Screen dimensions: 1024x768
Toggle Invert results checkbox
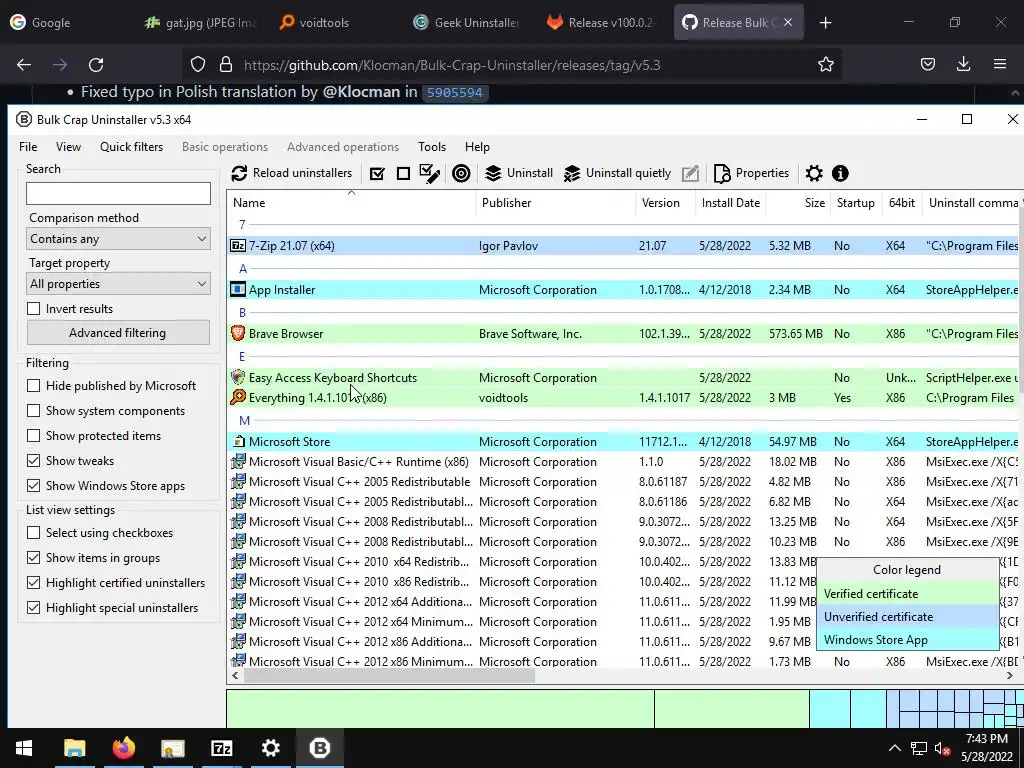(33, 308)
